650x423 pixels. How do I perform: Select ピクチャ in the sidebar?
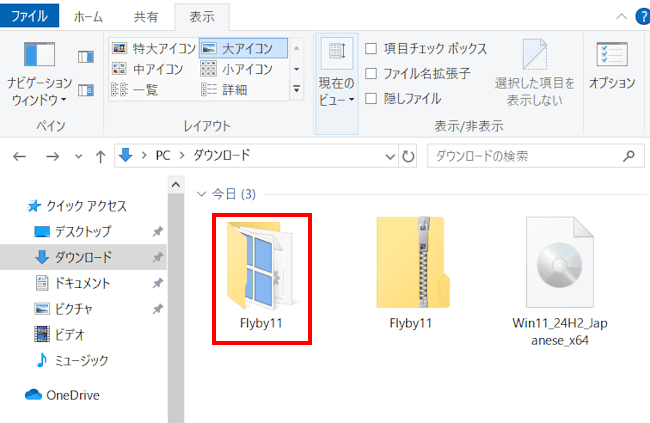pyautogui.click(x=63, y=309)
